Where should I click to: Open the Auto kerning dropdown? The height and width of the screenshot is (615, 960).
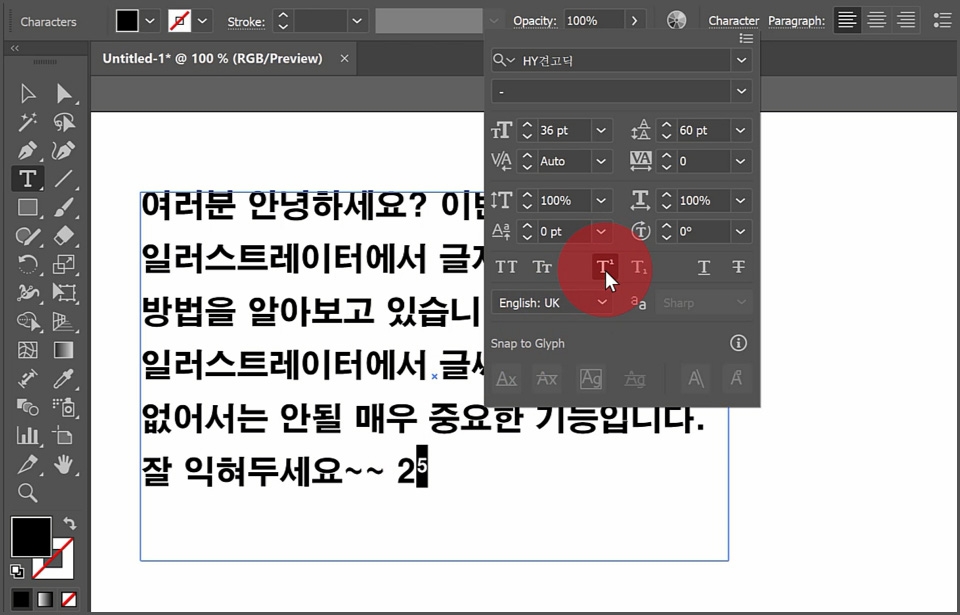point(601,162)
